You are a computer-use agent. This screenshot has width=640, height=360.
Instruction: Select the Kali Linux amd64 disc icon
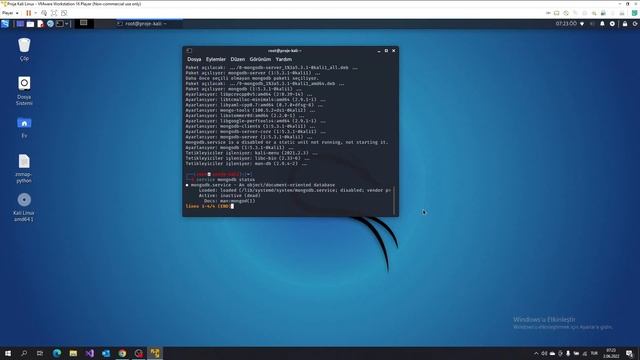click(24, 207)
